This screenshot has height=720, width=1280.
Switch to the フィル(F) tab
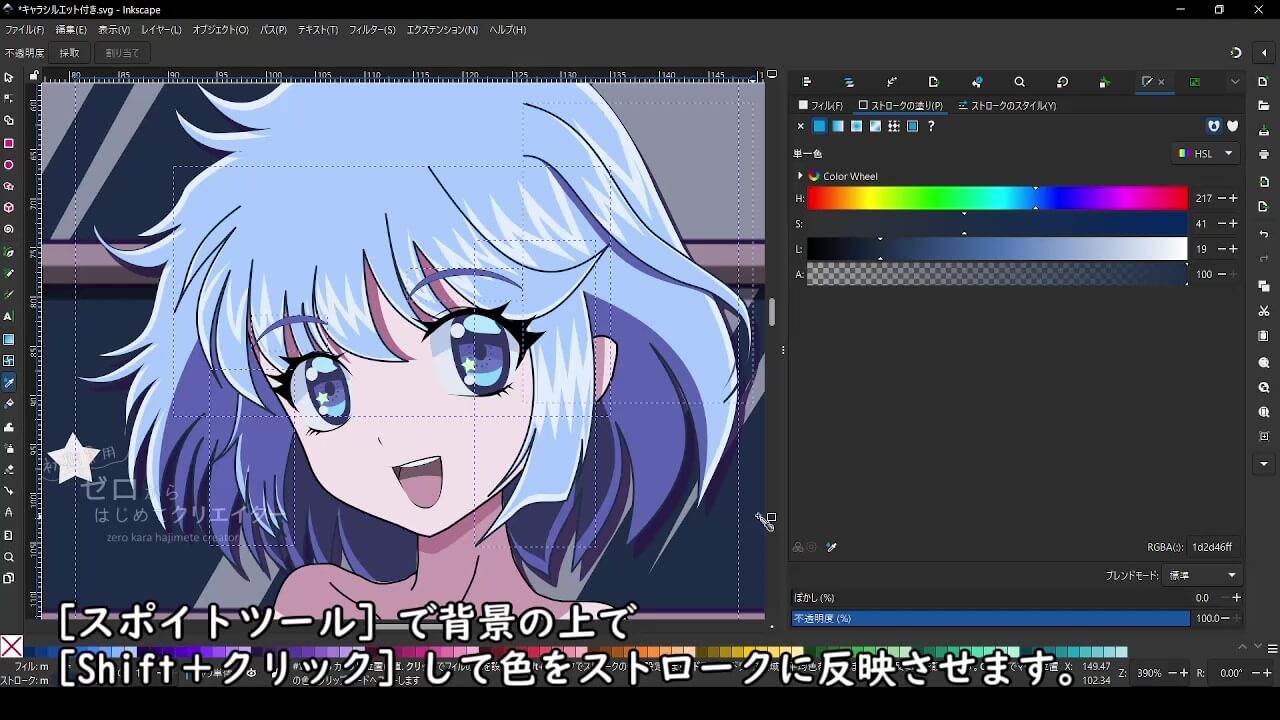[821, 105]
